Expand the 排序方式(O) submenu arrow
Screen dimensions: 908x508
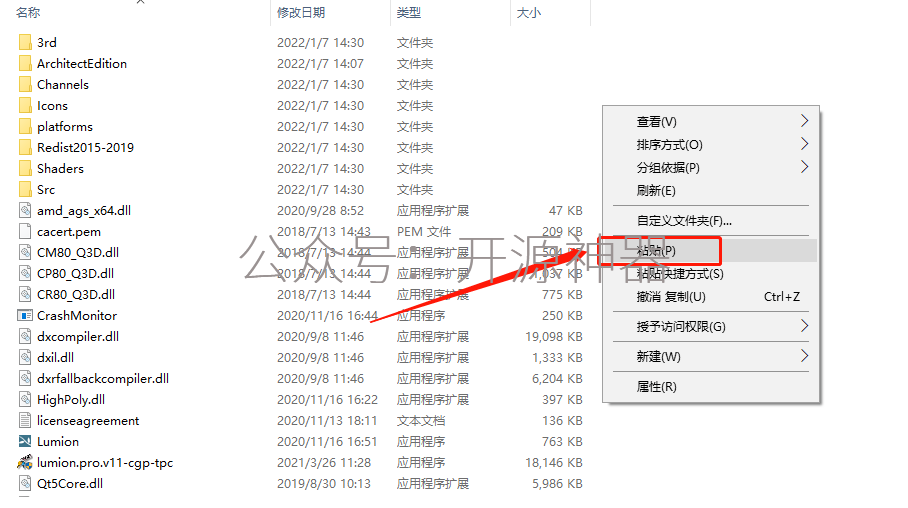pyautogui.click(x=804, y=144)
